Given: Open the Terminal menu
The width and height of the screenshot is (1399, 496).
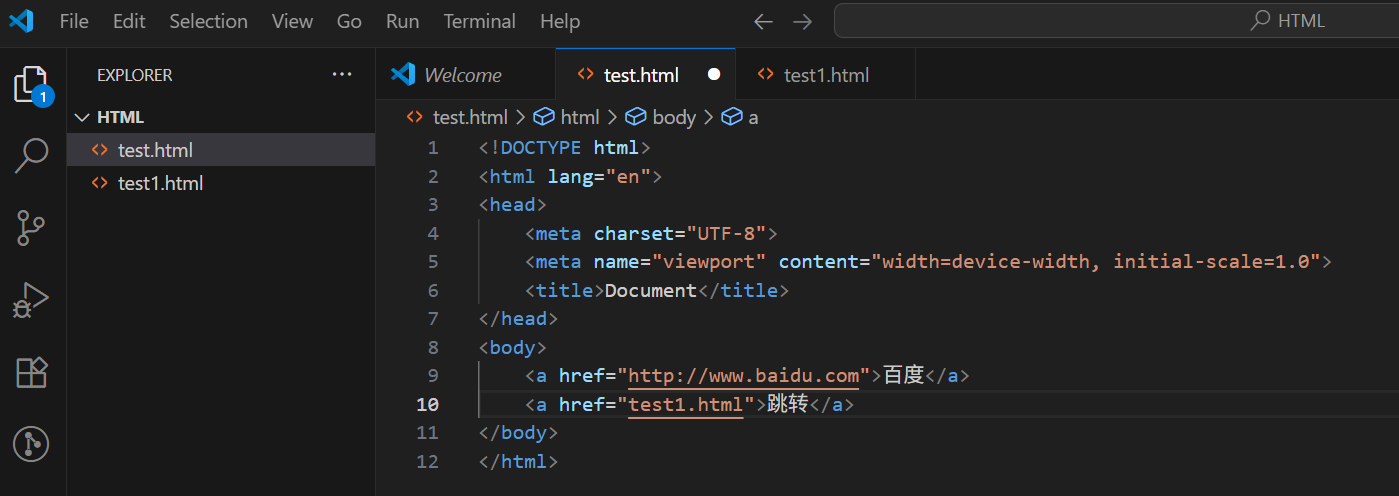Looking at the screenshot, I should tap(480, 21).
